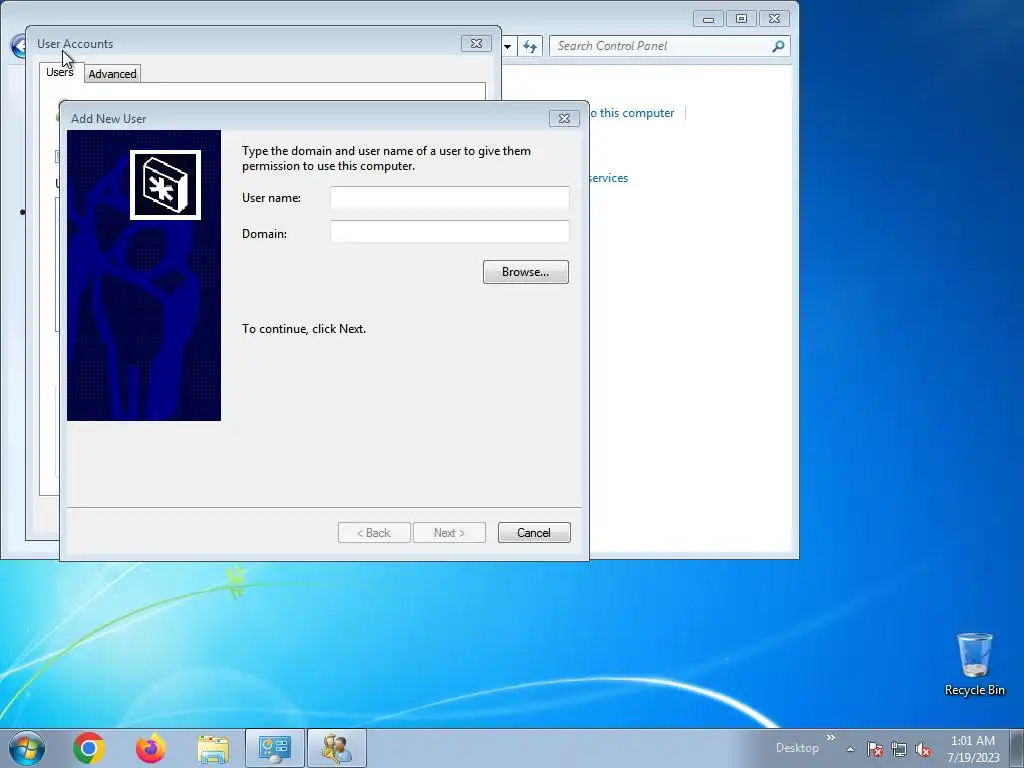Open Windows Explorer from taskbar
The height and width of the screenshot is (768, 1024).
(213, 748)
